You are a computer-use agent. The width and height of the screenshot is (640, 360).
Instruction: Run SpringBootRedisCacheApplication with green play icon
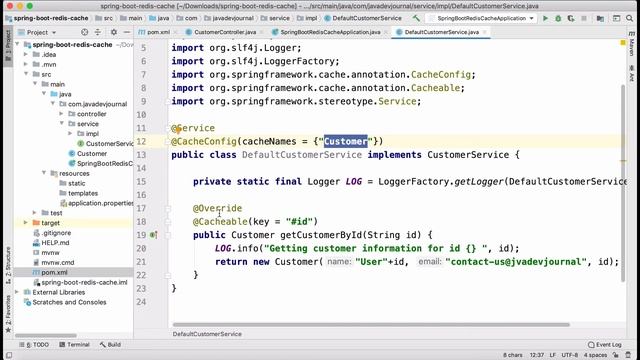pyautogui.click(x=545, y=18)
